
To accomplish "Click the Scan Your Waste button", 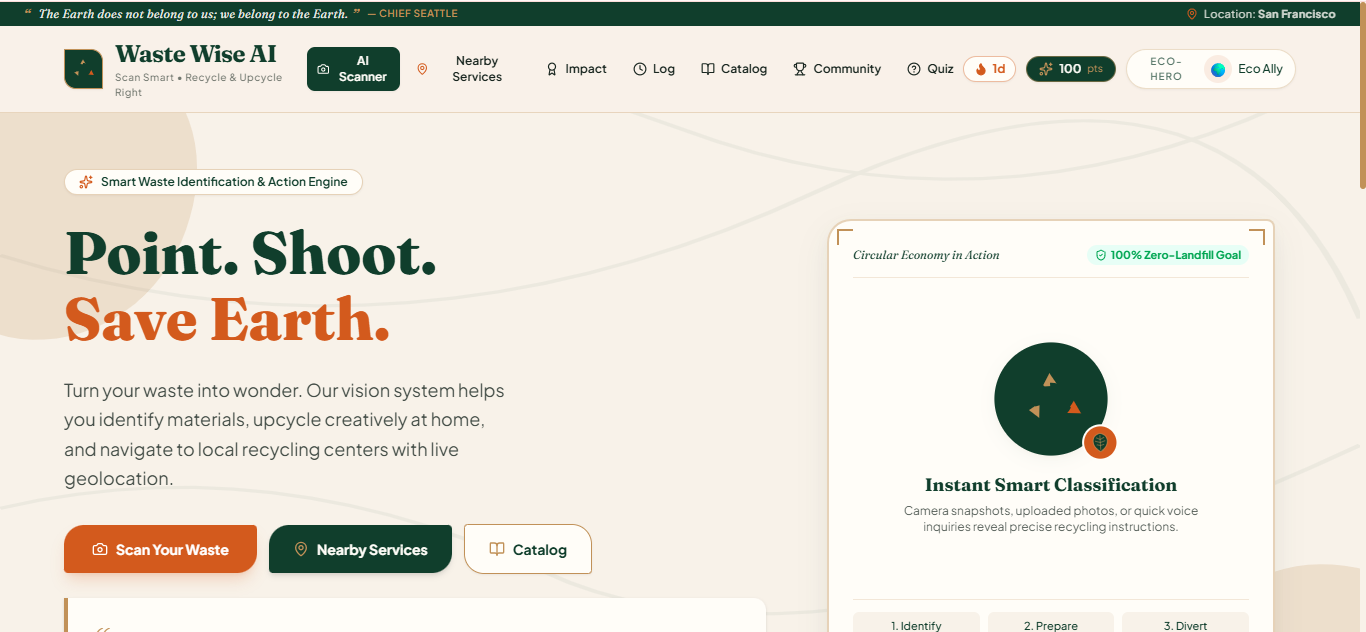I will pos(160,549).
